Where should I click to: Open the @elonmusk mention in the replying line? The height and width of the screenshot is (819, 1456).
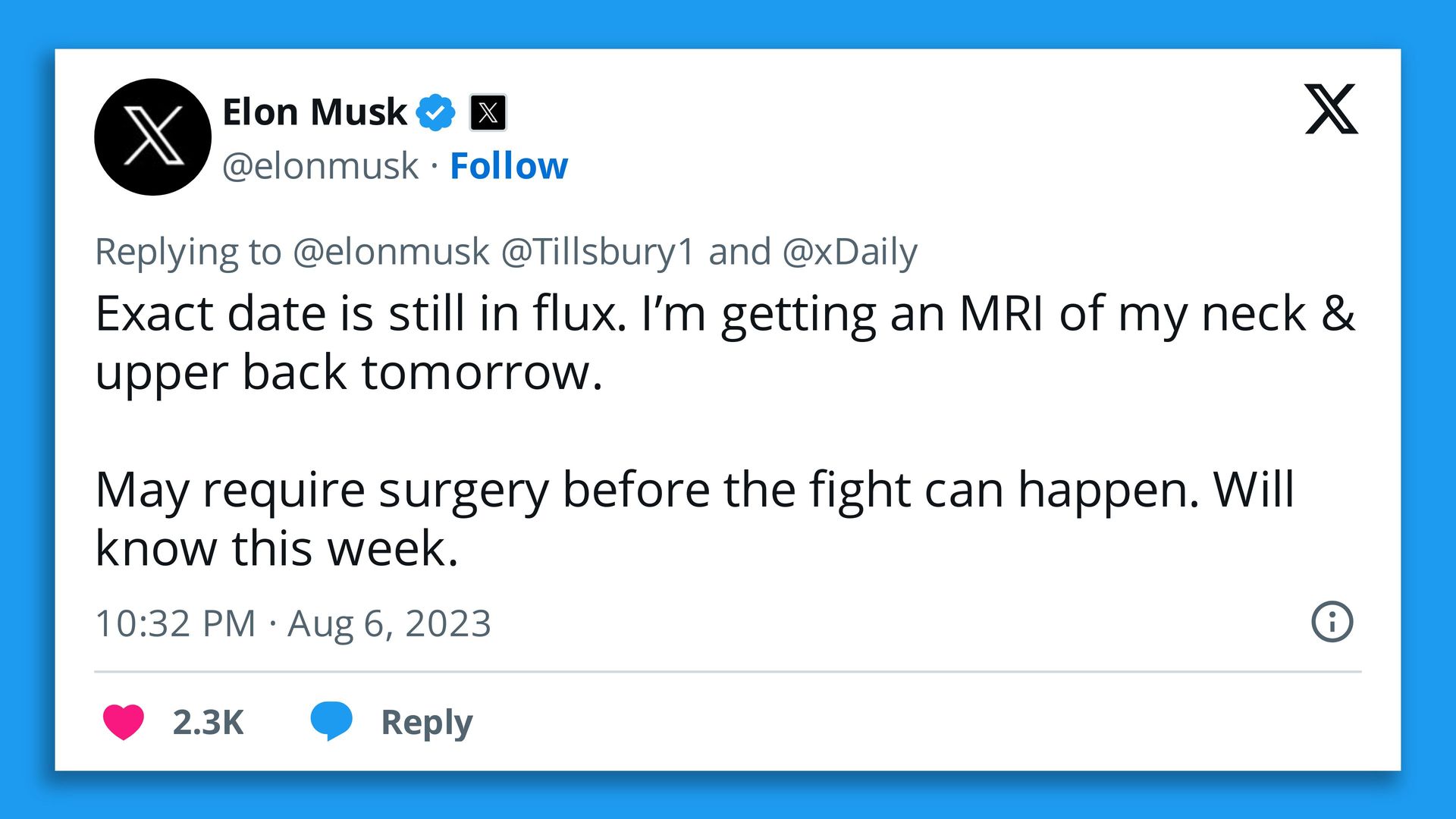(x=391, y=252)
